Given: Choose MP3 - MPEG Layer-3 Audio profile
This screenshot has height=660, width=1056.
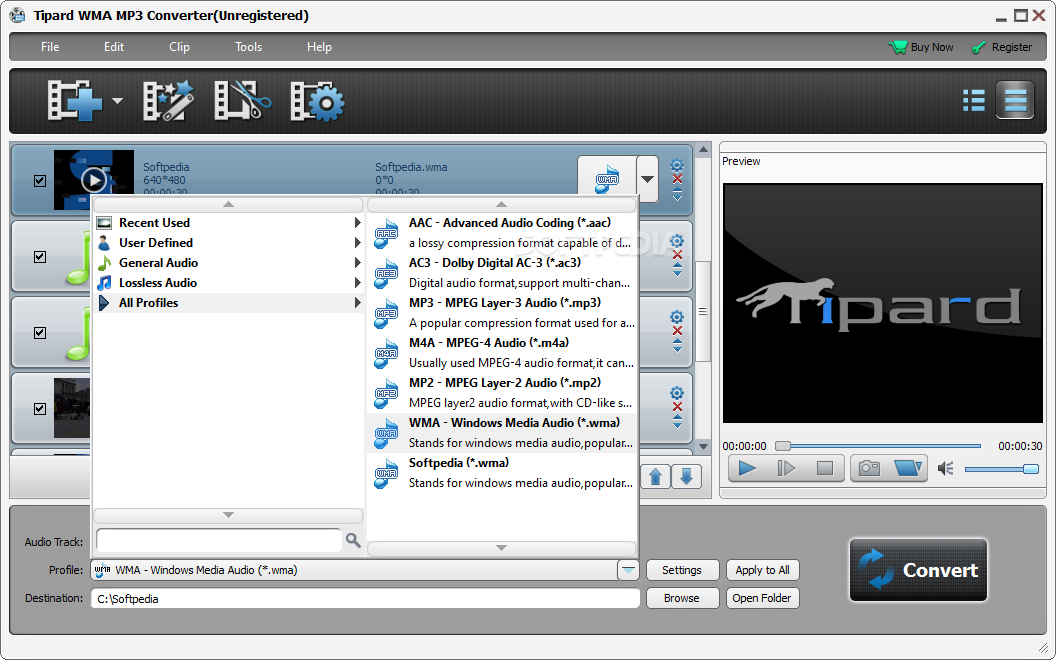Looking at the screenshot, I should 502,312.
